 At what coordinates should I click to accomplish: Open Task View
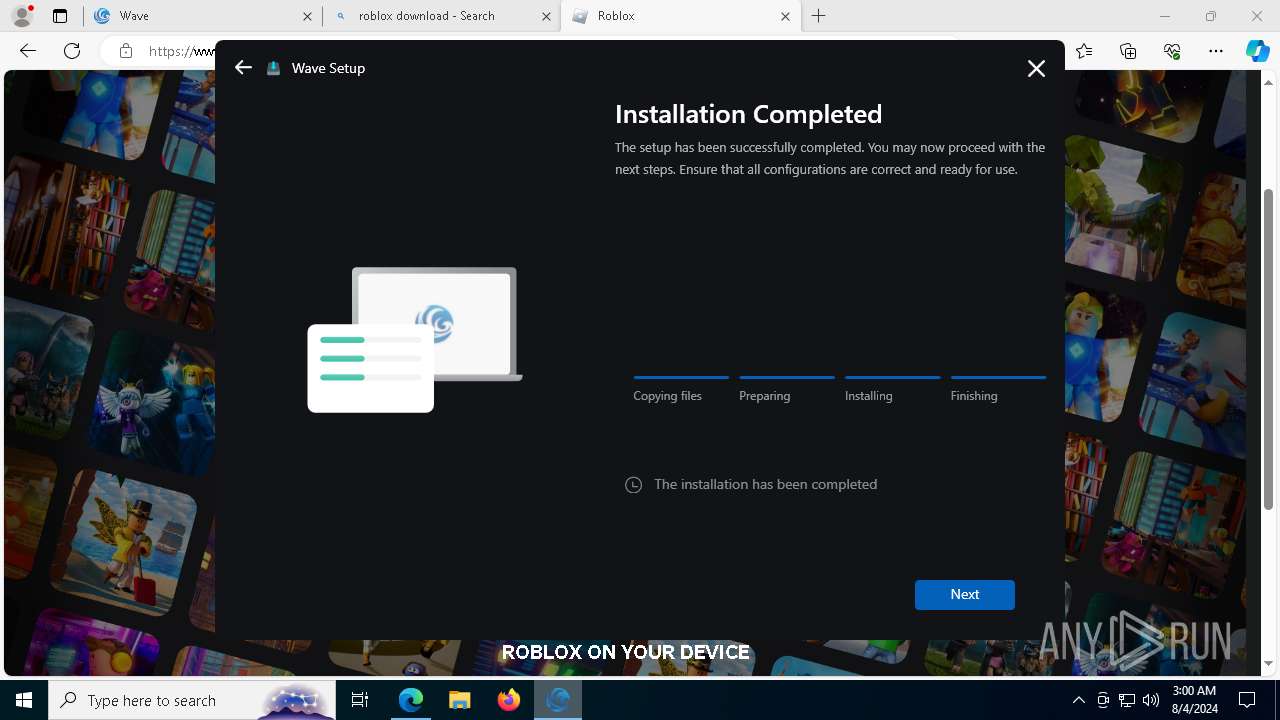[360, 700]
